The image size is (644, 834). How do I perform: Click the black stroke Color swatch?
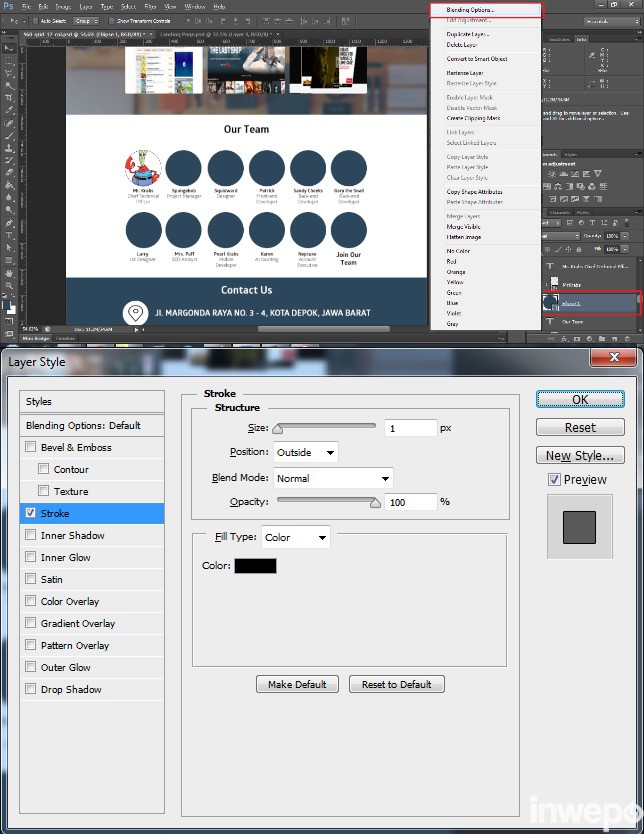click(x=255, y=566)
